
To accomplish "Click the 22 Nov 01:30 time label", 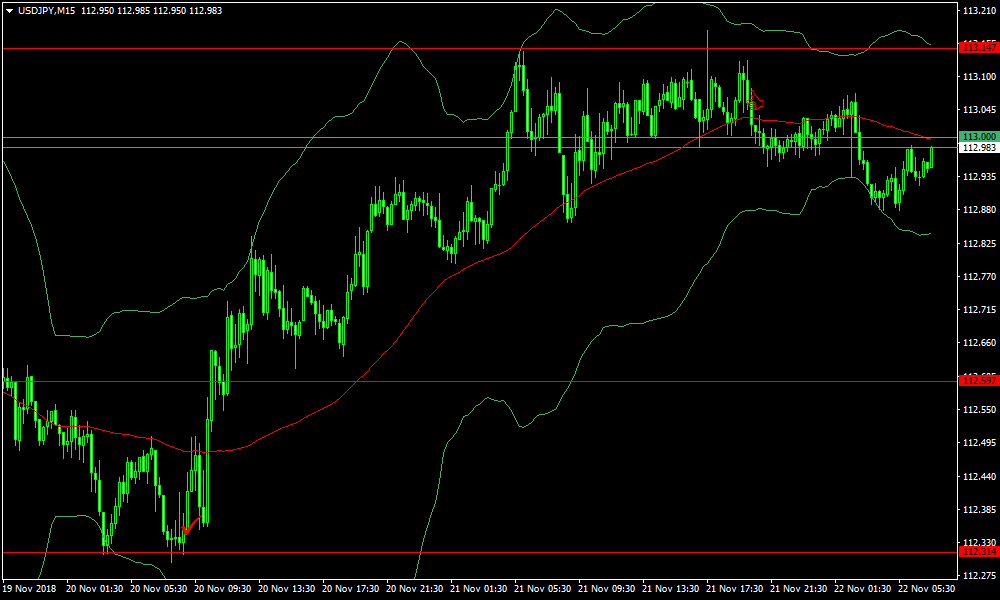I will (x=863, y=589).
